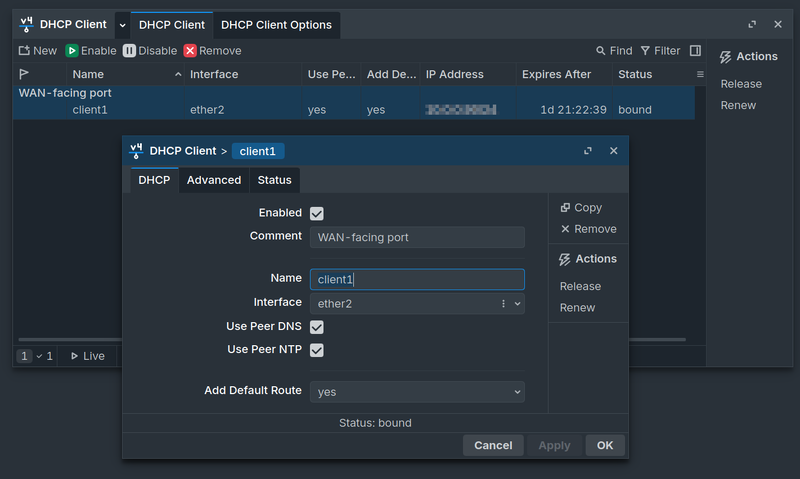
Task: Click the Cancel button
Action: [493, 445]
